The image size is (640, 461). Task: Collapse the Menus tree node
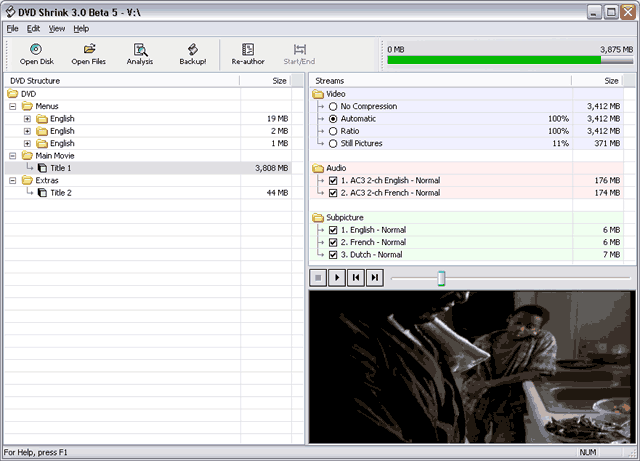pyautogui.click(x=13, y=107)
